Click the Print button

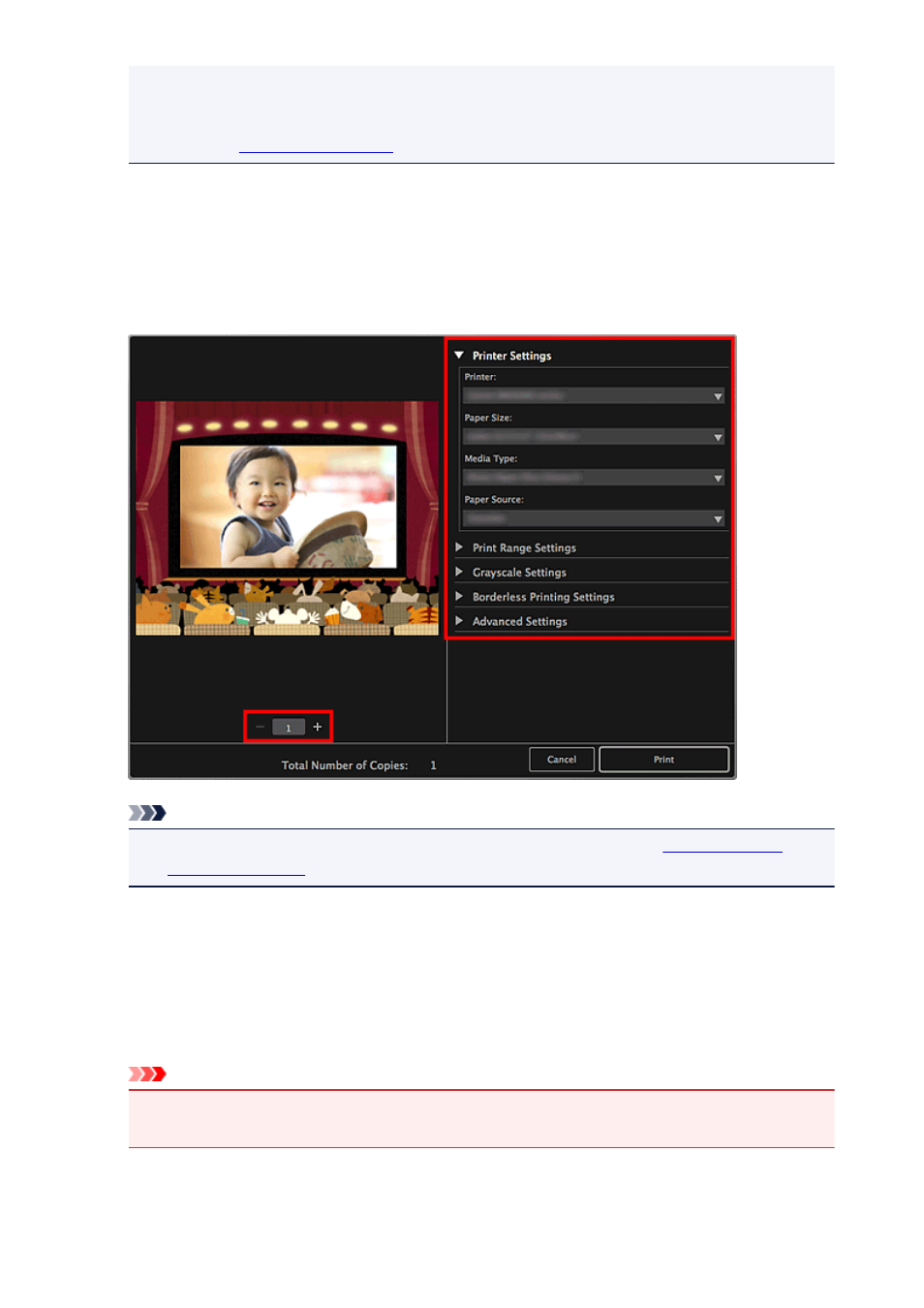point(663,760)
